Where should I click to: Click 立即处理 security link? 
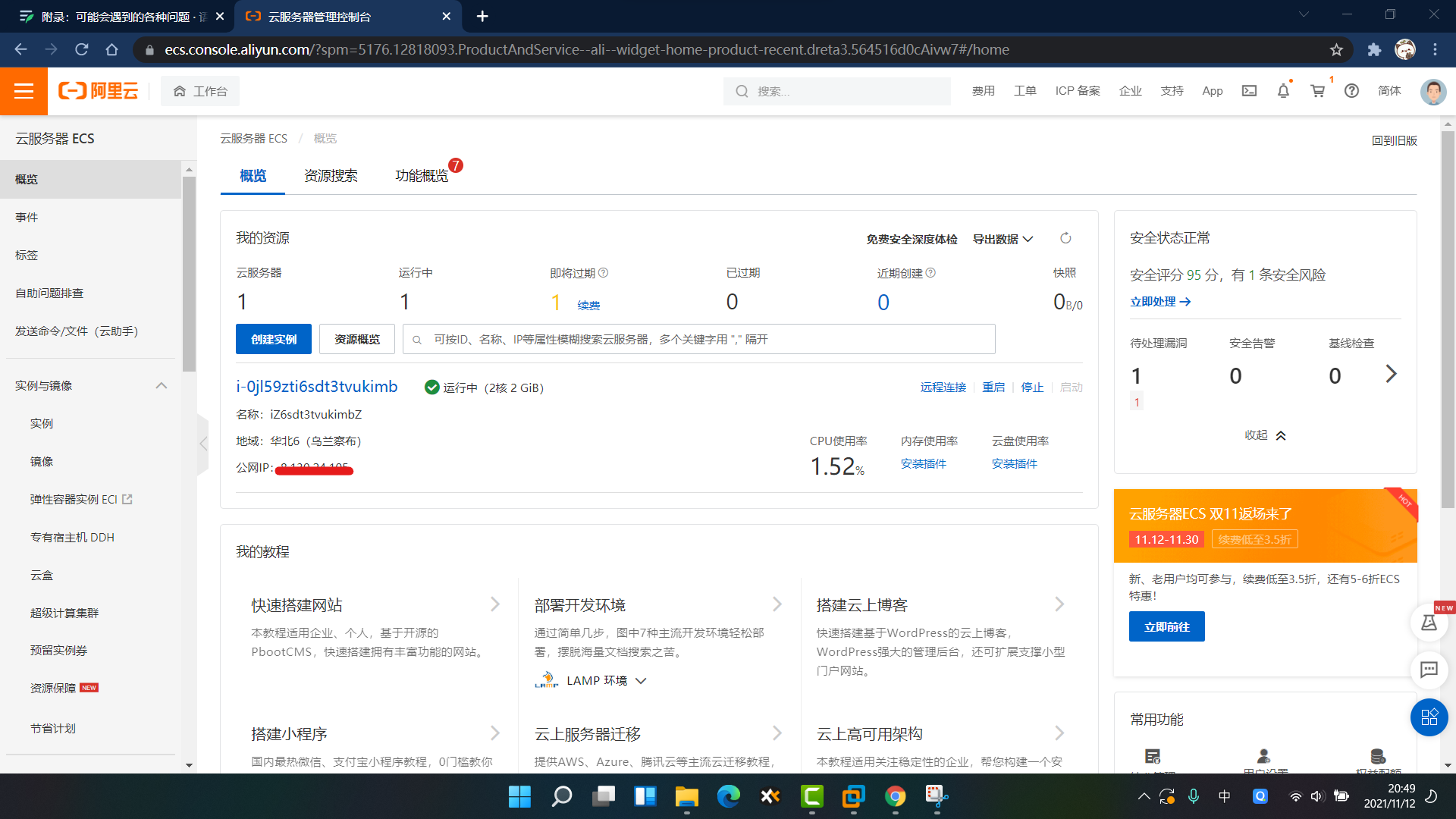click(x=1160, y=302)
